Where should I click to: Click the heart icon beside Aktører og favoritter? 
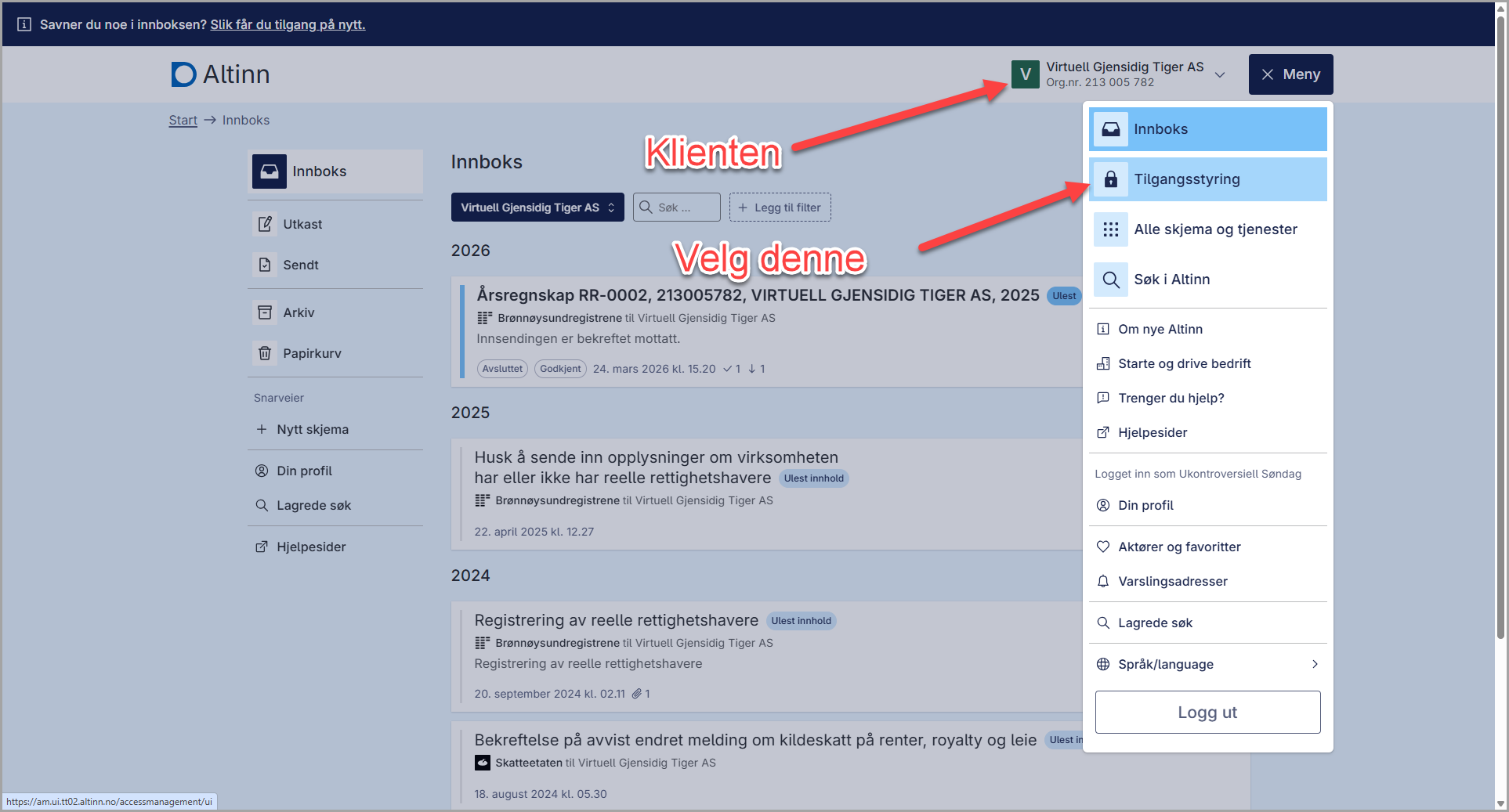pos(1103,547)
